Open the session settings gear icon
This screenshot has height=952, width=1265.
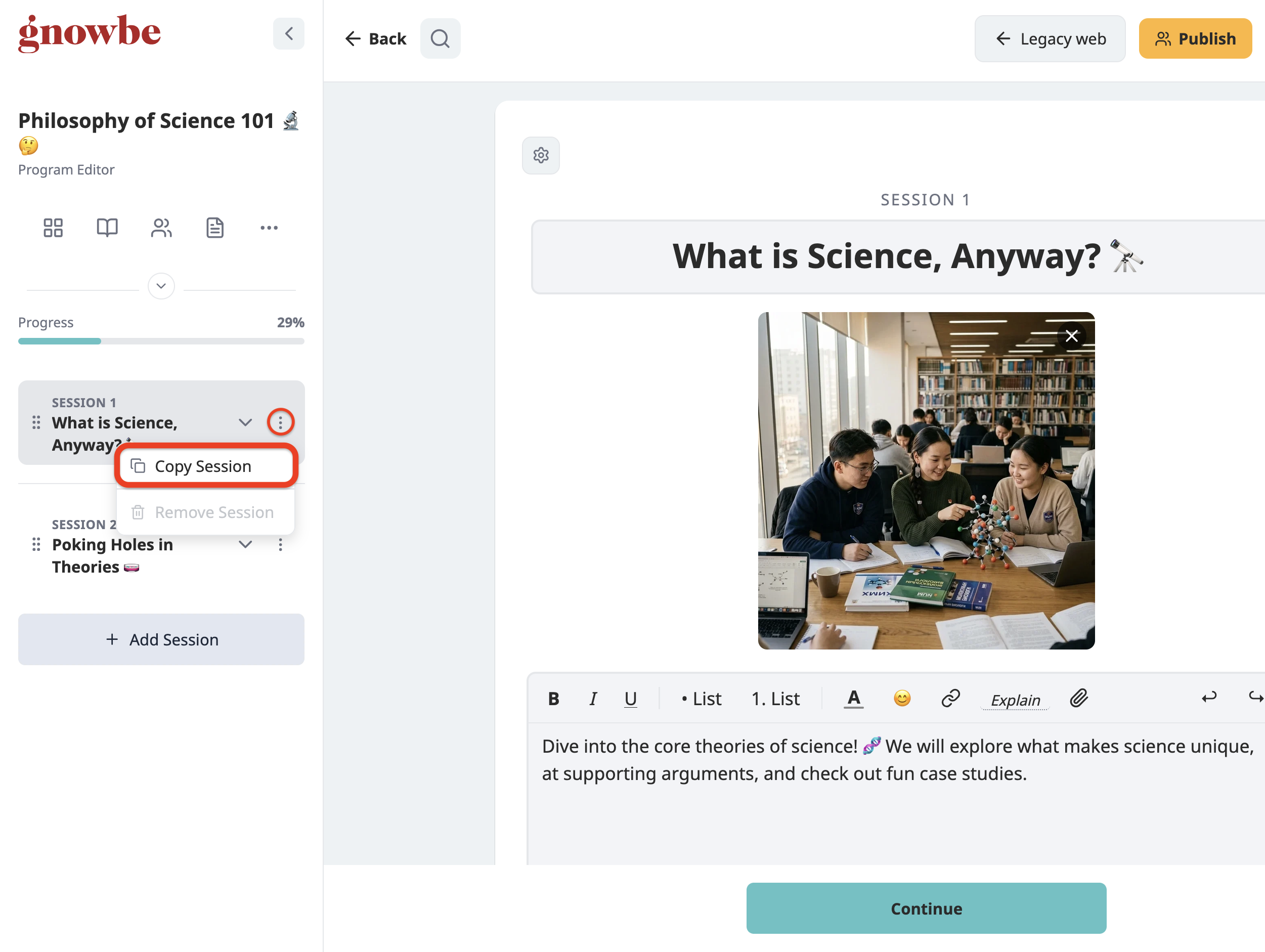pos(540,155)
